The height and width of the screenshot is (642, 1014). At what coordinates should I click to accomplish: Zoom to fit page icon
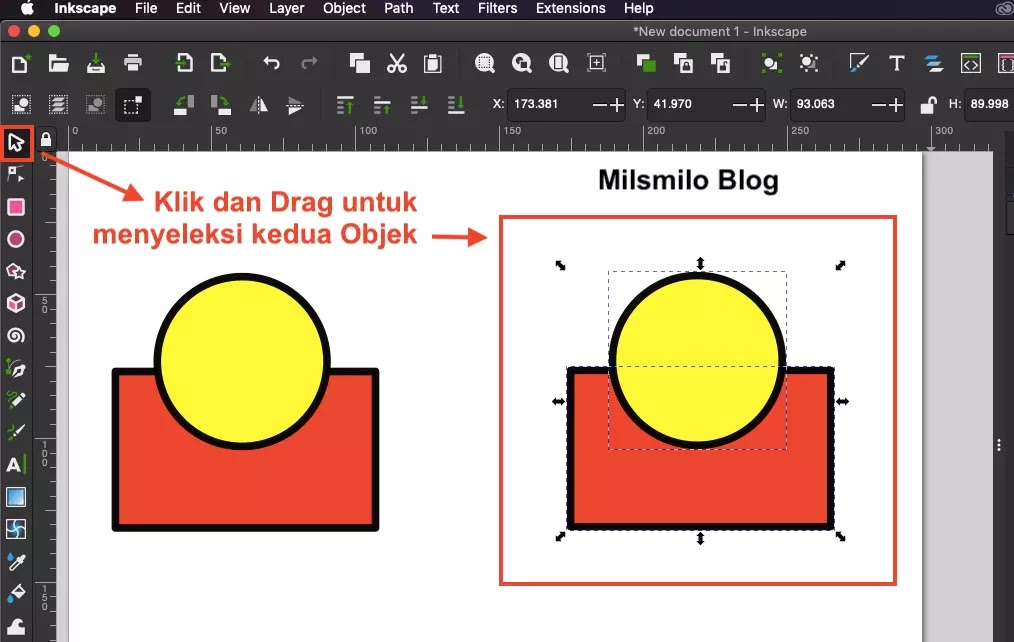(x=559, y=63)
